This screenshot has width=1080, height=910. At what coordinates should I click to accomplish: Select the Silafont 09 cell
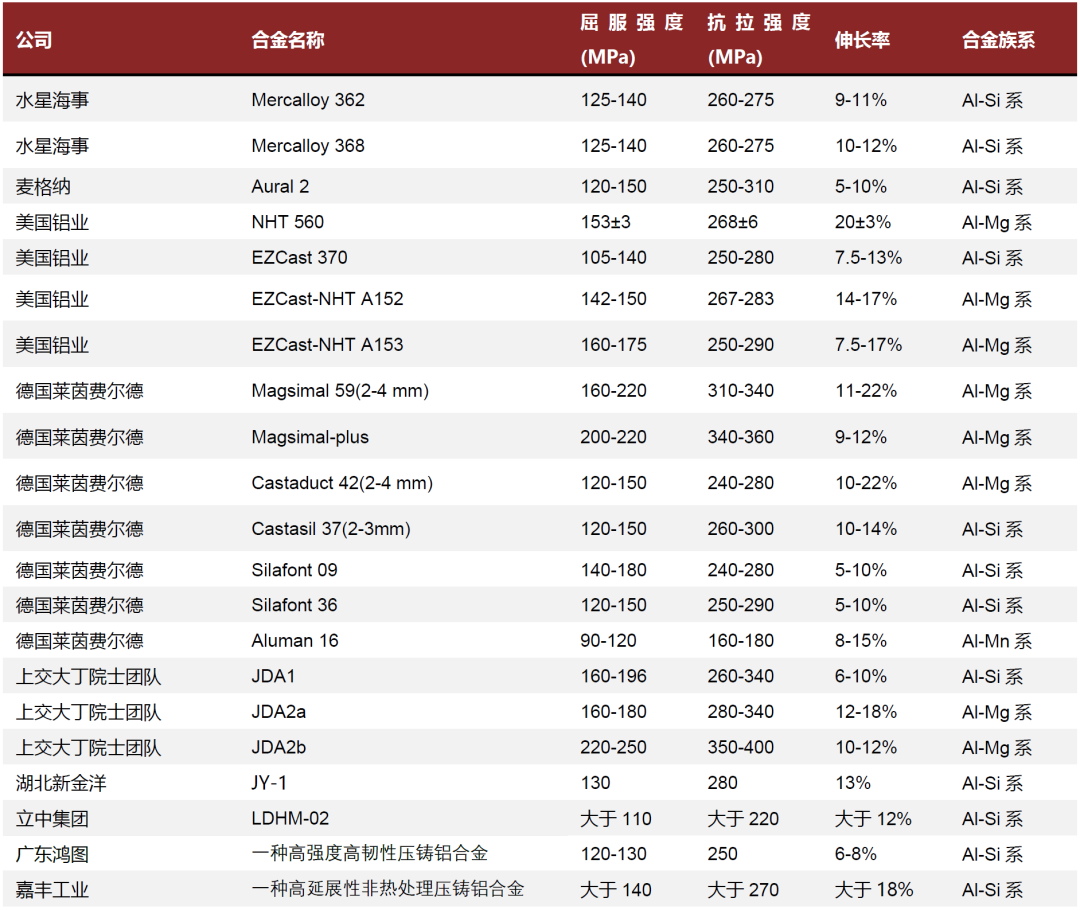pos(294,570)
